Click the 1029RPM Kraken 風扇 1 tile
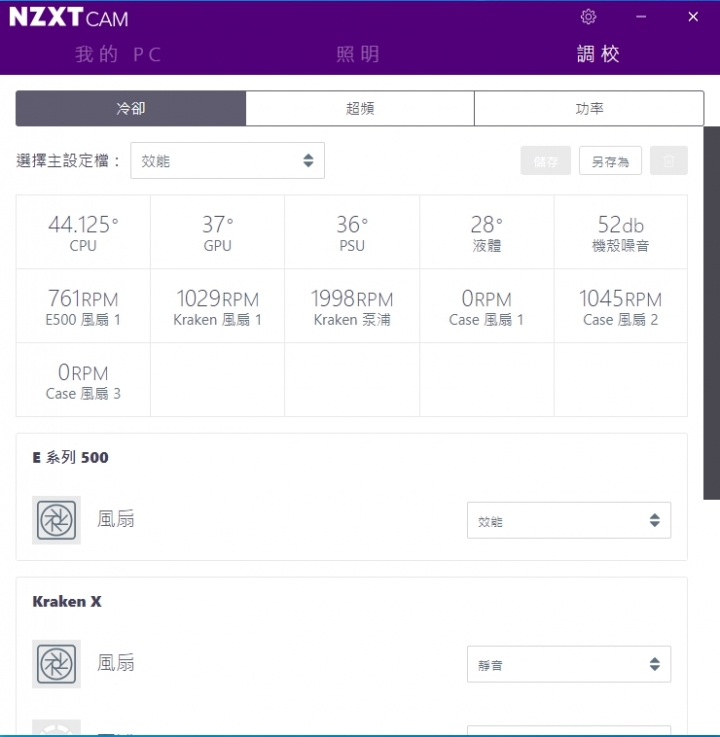 pyautogui.click(x=218, y=306)
